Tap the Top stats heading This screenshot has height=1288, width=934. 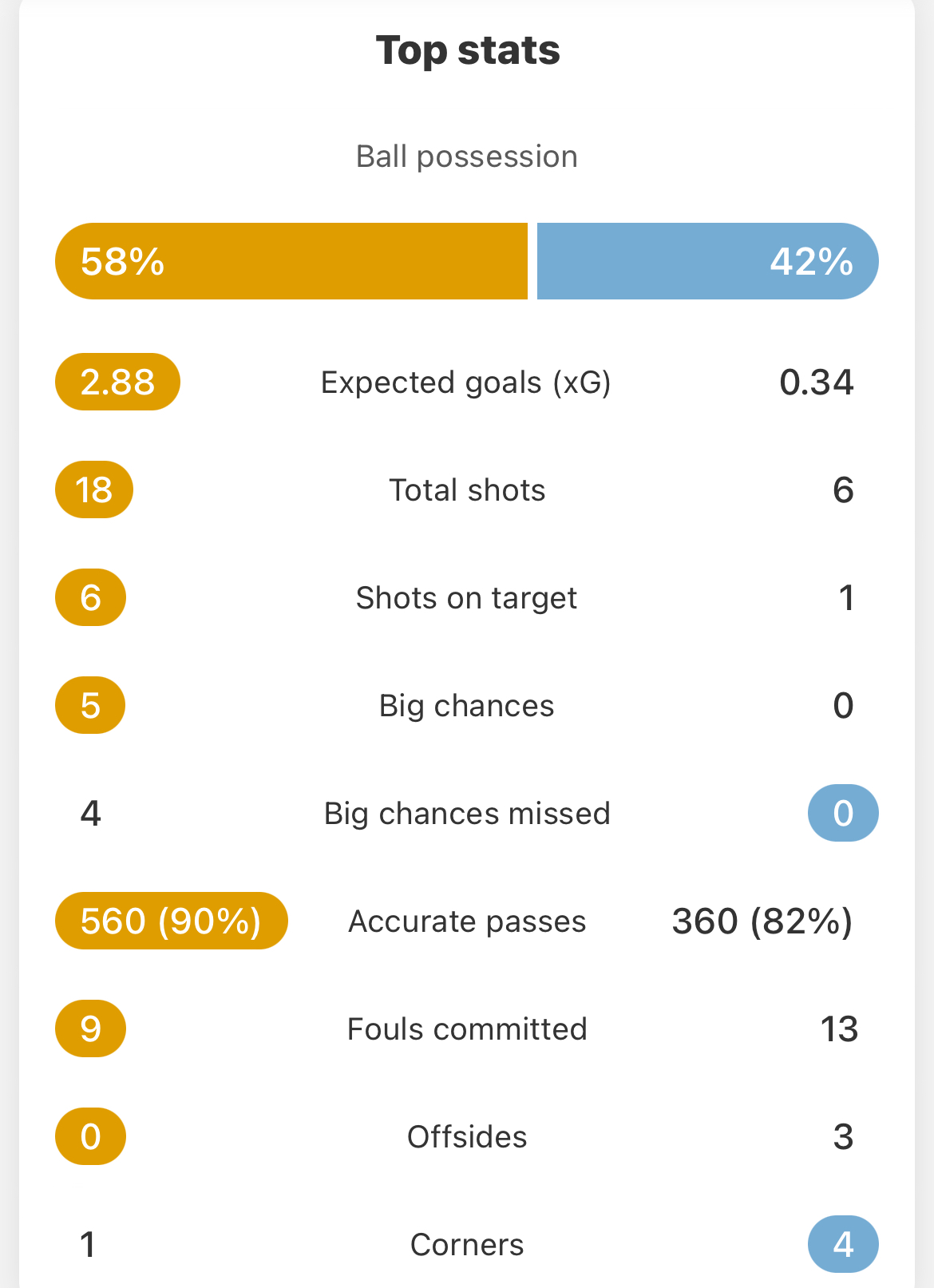pyautogui.click(x=468, y=50)
